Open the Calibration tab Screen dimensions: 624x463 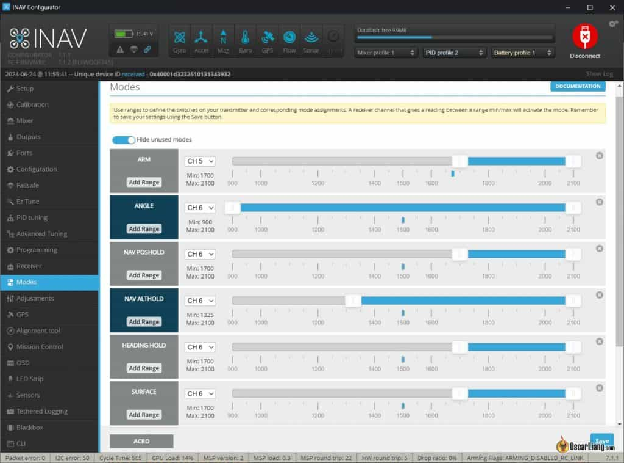49,105
